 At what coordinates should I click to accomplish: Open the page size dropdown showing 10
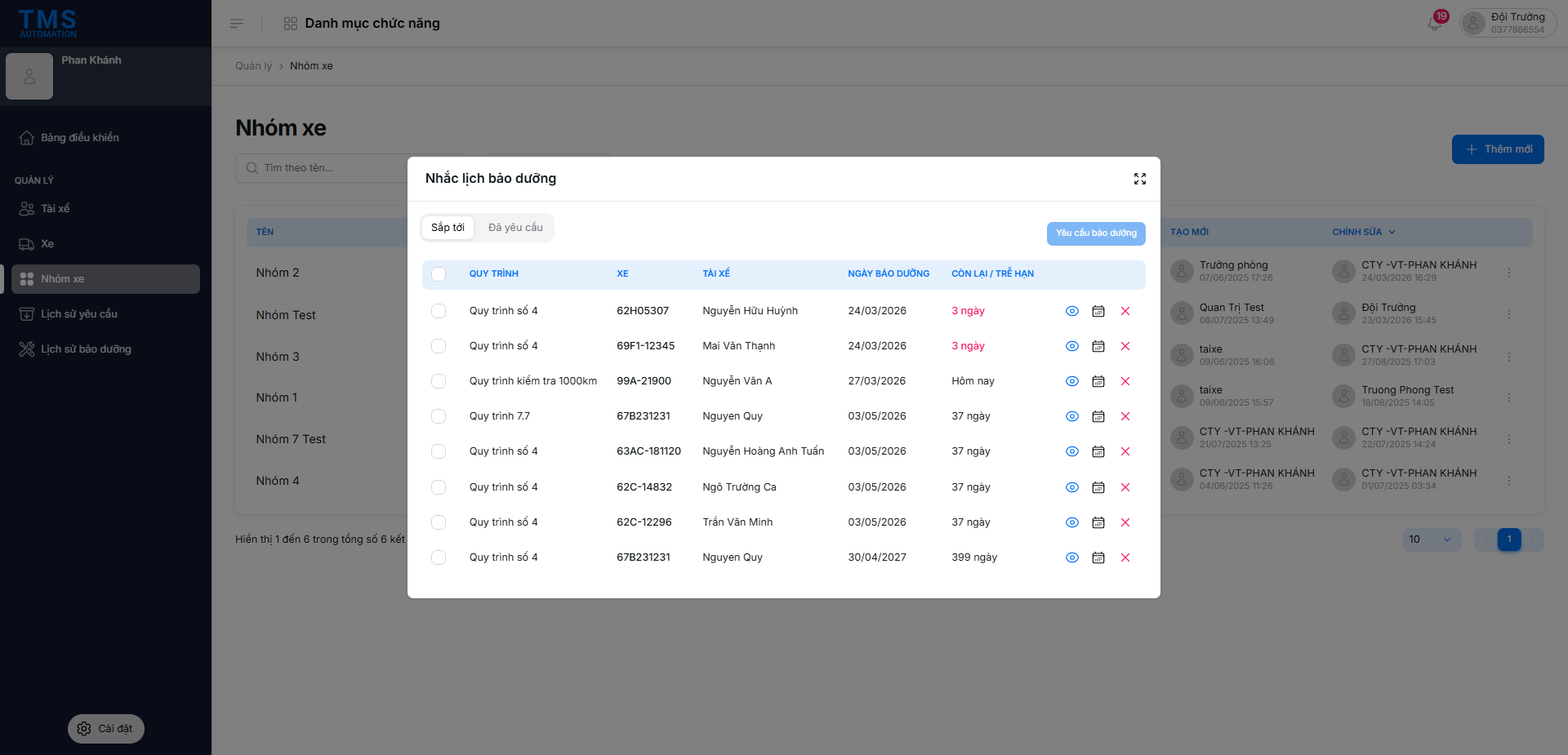pyautogui.click(x=1431, y=540)
